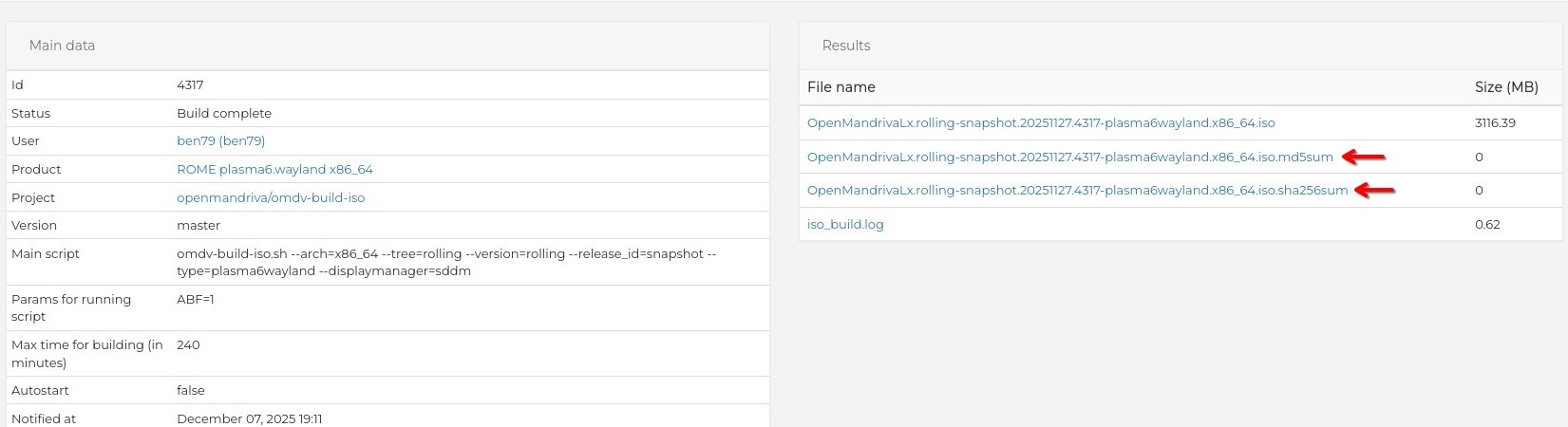Click the ABF=1 parameter value

pos(196,299)
